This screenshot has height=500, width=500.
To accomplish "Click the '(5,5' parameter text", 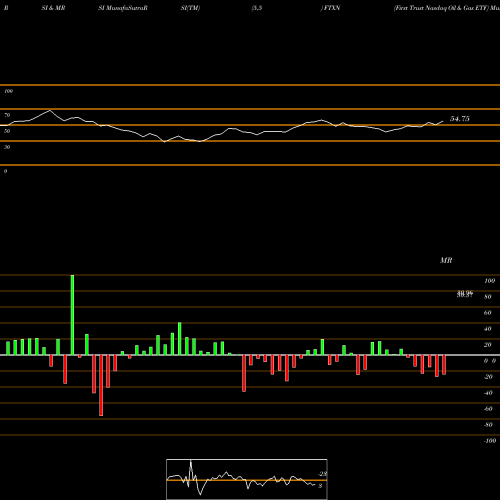I will click(257, 8).
